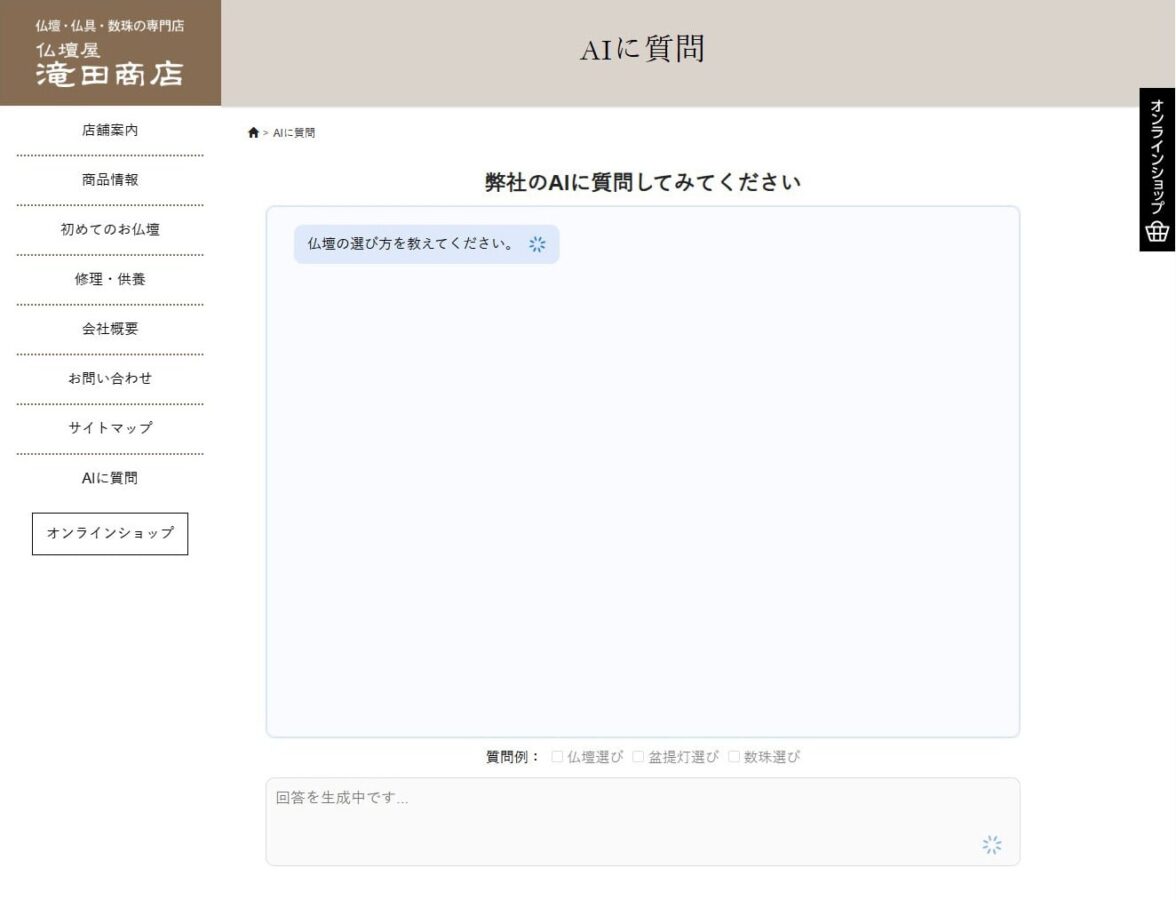The image size is (1176, 900).
Task: Open the サイトマップ from the sidebar
Action: (108, 427)
